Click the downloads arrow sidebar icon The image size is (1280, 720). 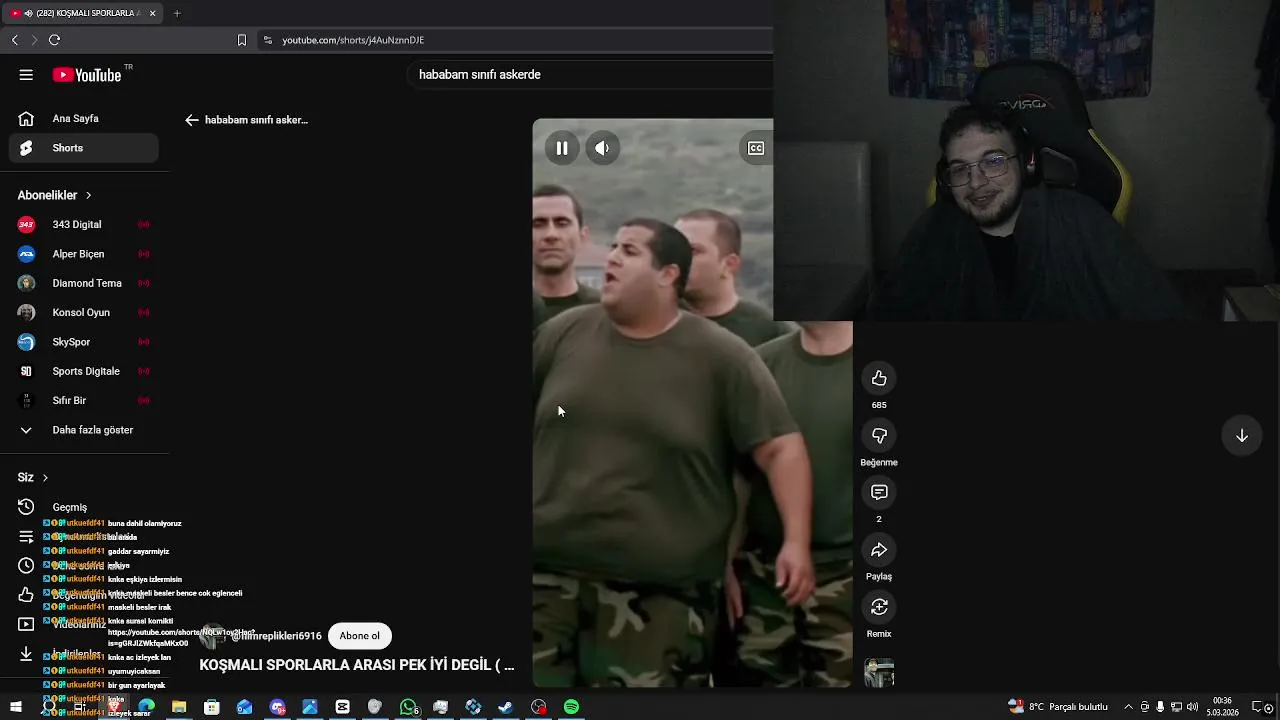(x=26, y=653)
